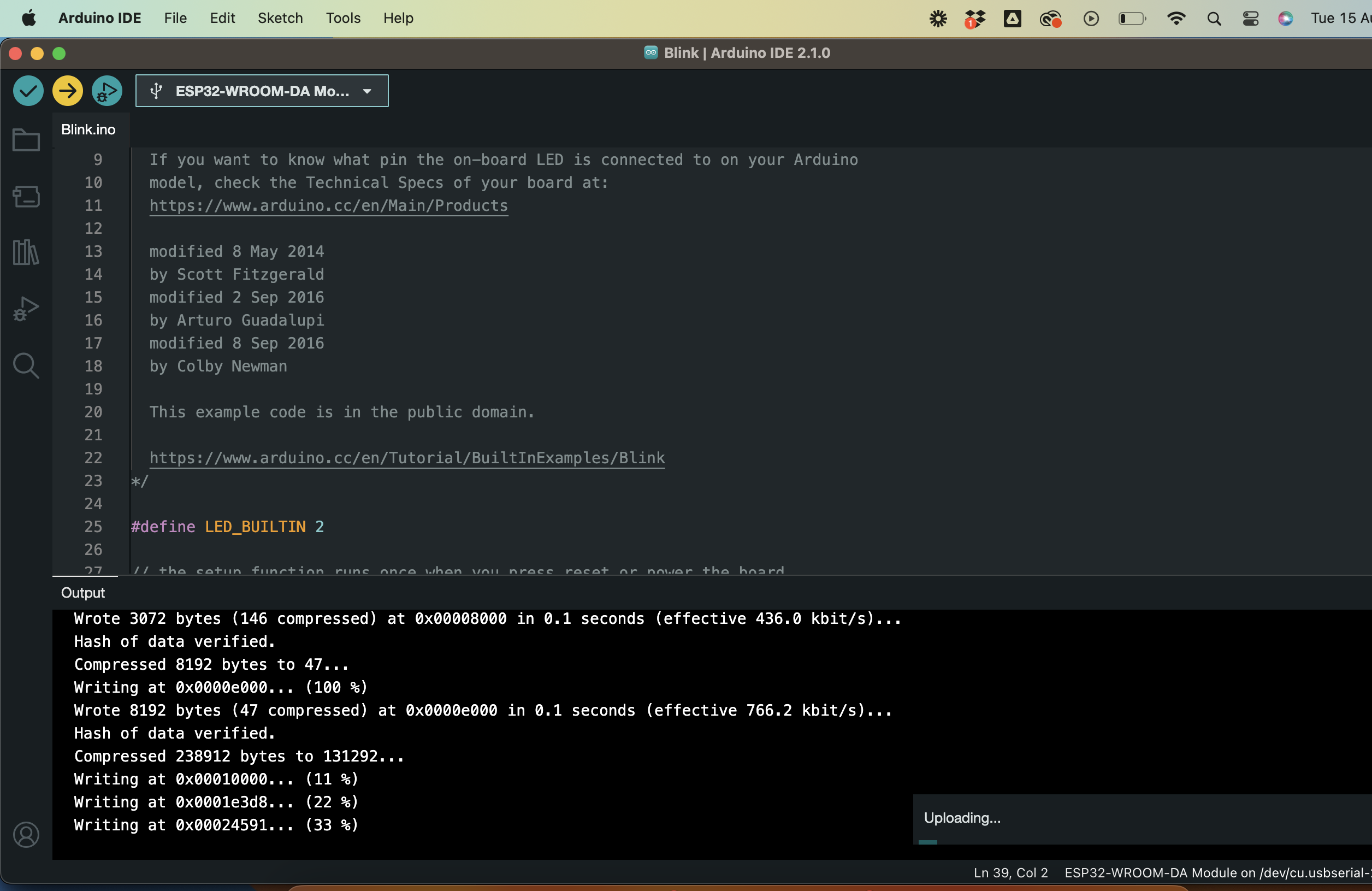Click the Siri menu bar icon
This screenshot has height=891, width=1372.
click(1286, 19)
